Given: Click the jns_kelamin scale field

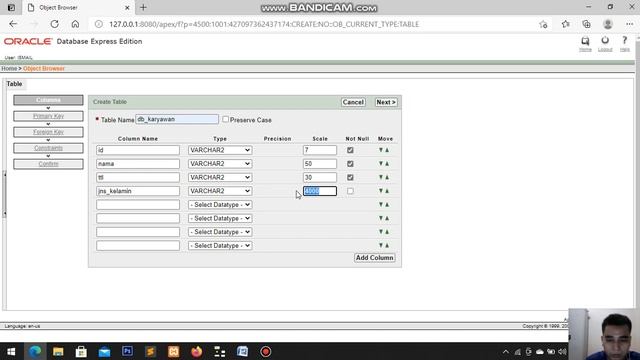Looking at the screenshot, I should [x=320, y=191].
